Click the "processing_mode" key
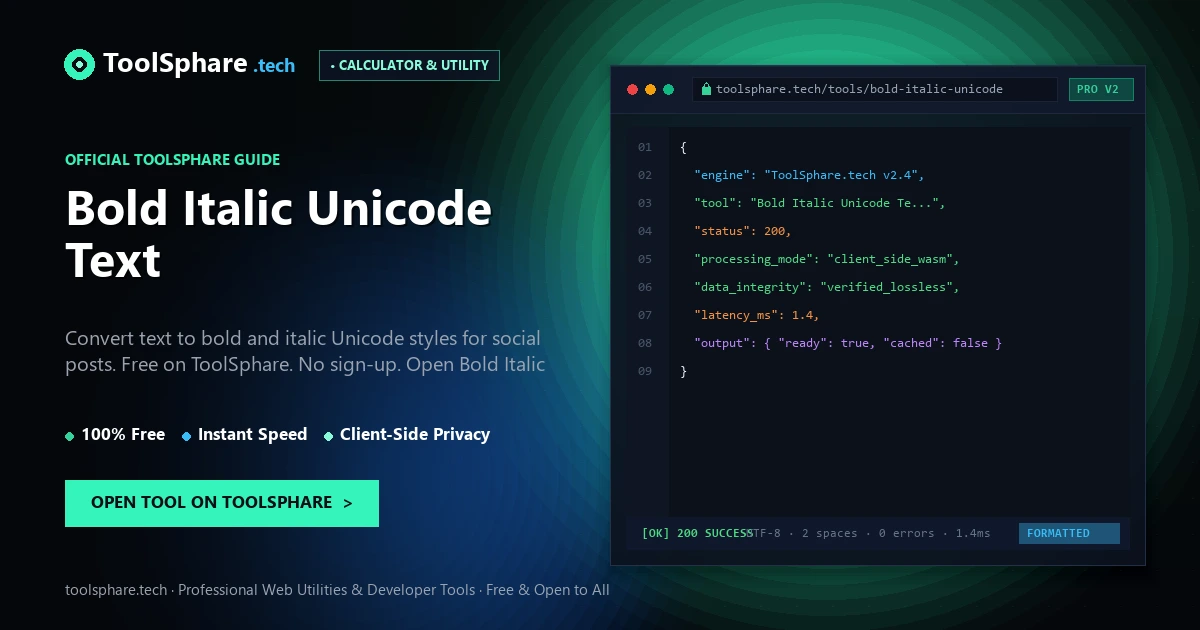This screenshot has height=630, width=1200. click(x=752, y=259)
